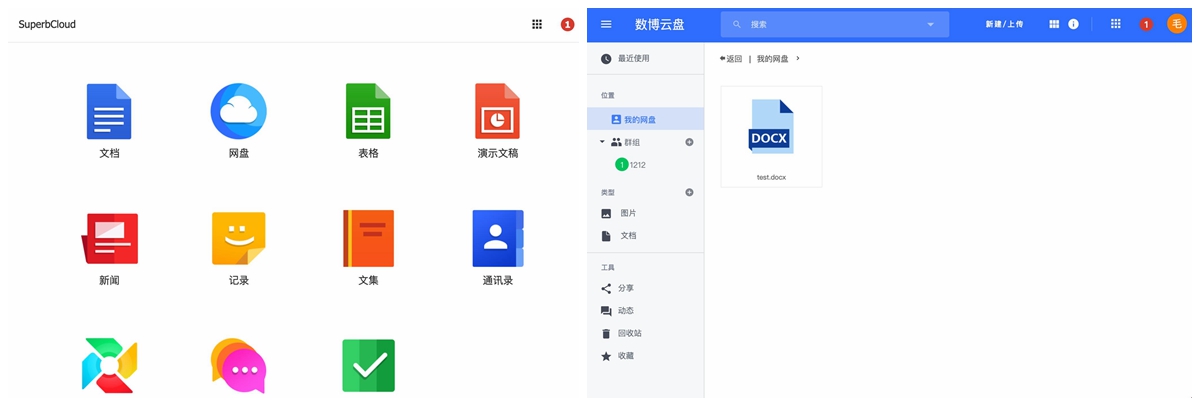The image size is (1200, 405).
Task: Open the 网盘 cloud drive app icon
Action: [238, 111]
